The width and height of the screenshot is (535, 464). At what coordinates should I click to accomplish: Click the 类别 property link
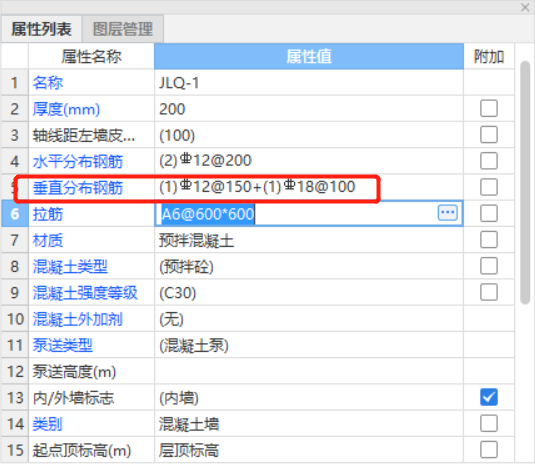[48, 424]
